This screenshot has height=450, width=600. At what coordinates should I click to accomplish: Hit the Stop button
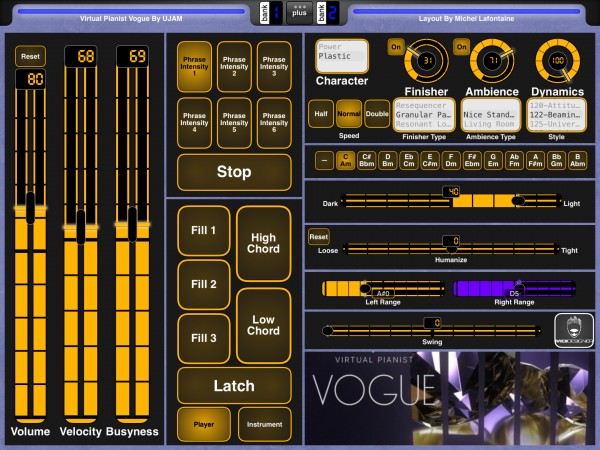(234, 172)
